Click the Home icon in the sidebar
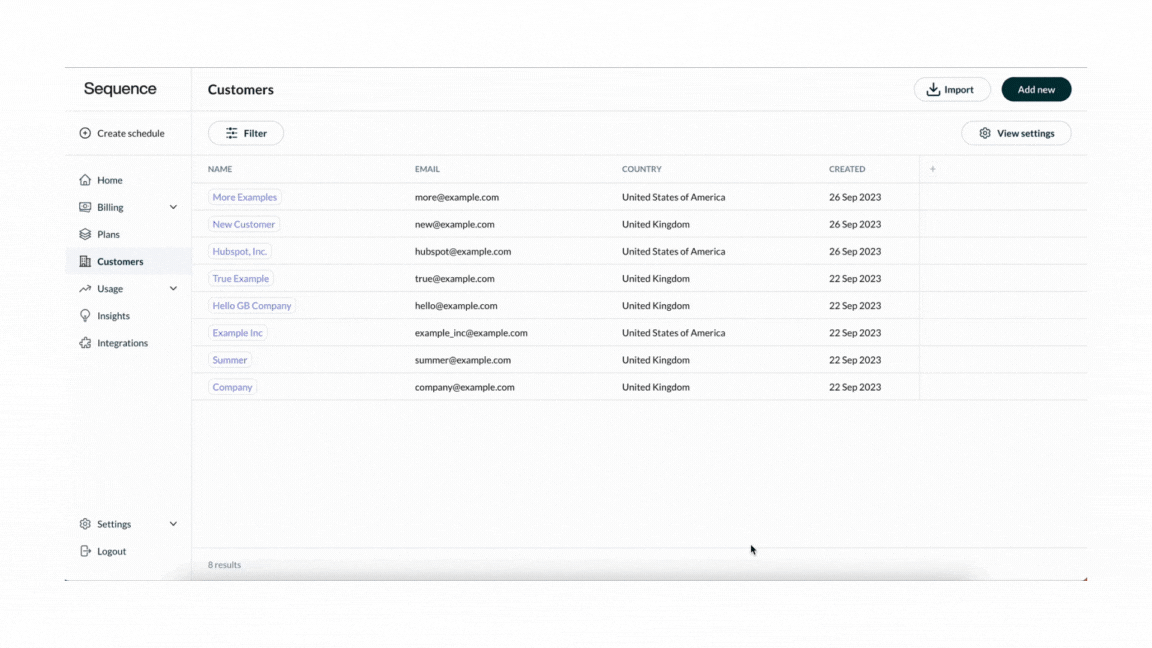 click(x=84, y=179)
